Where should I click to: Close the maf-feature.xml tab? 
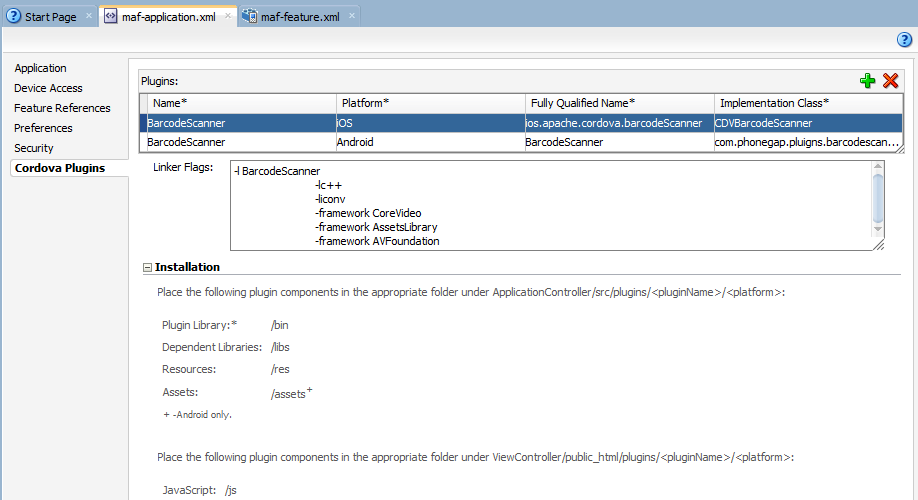pos(352,16)
